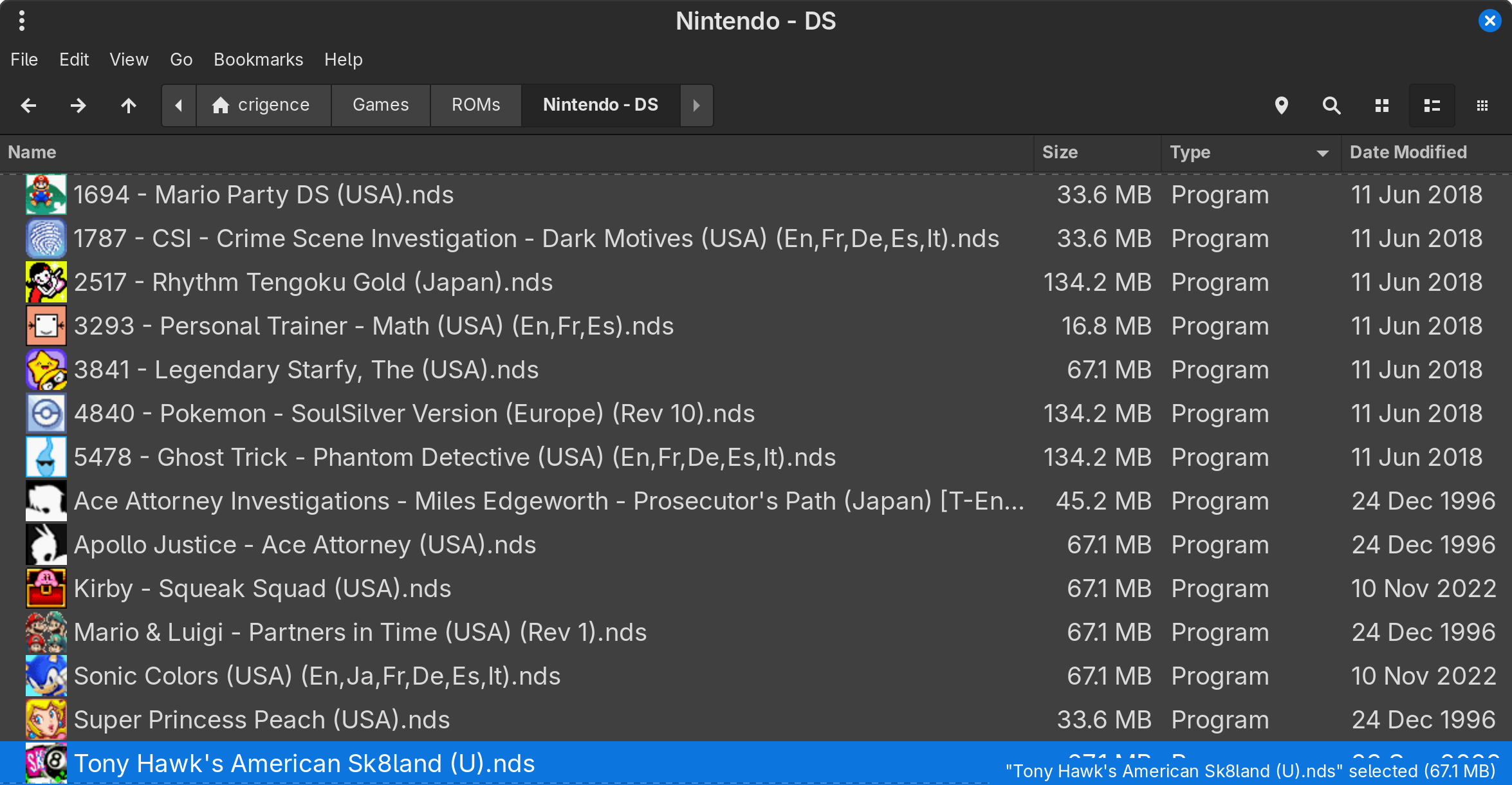Open the window menu dots
The image size is (1512, 785).
pyautogui.click(x=22, y=21)
